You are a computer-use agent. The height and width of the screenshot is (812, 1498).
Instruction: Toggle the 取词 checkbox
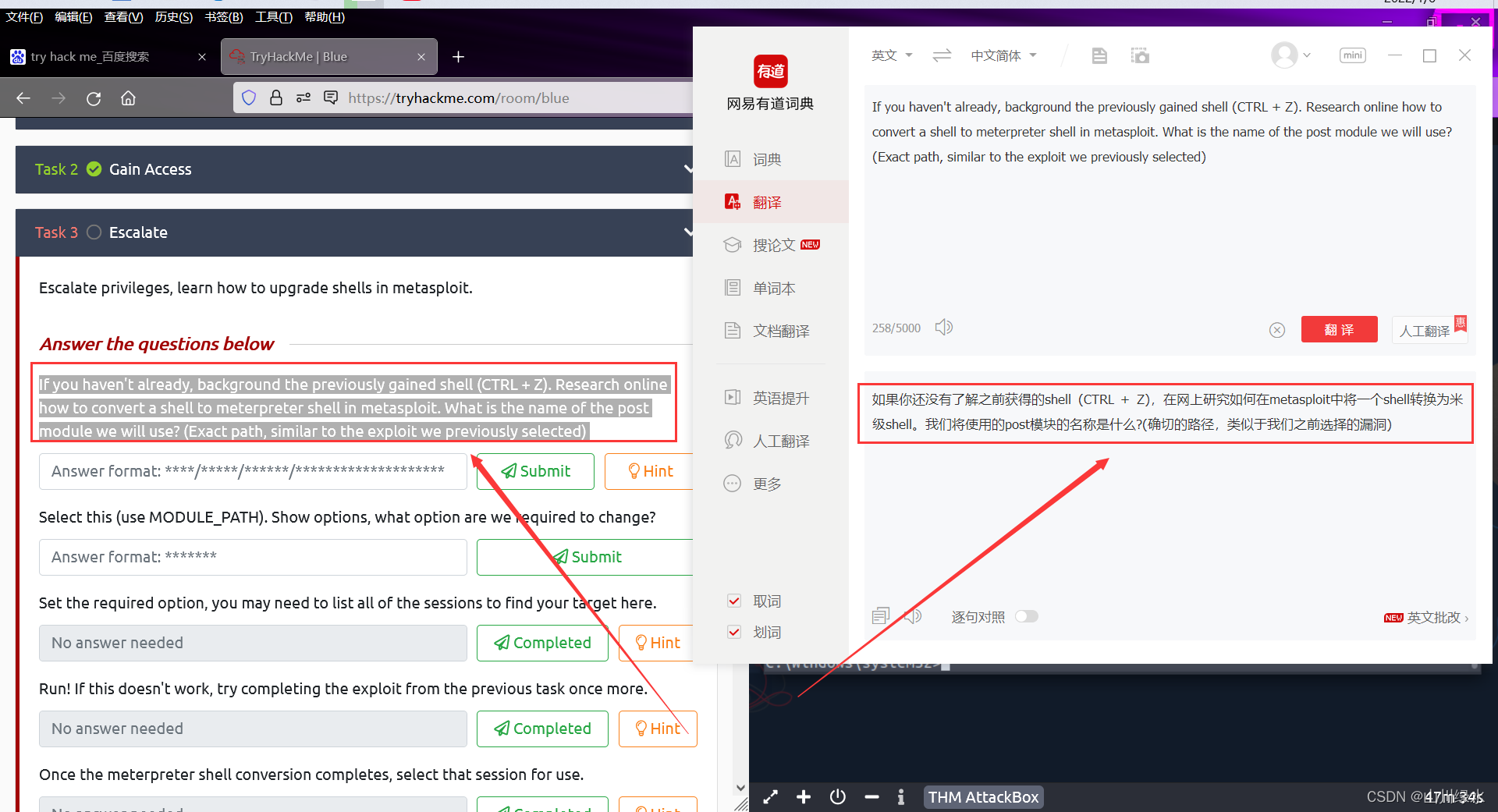coord(733,601)
